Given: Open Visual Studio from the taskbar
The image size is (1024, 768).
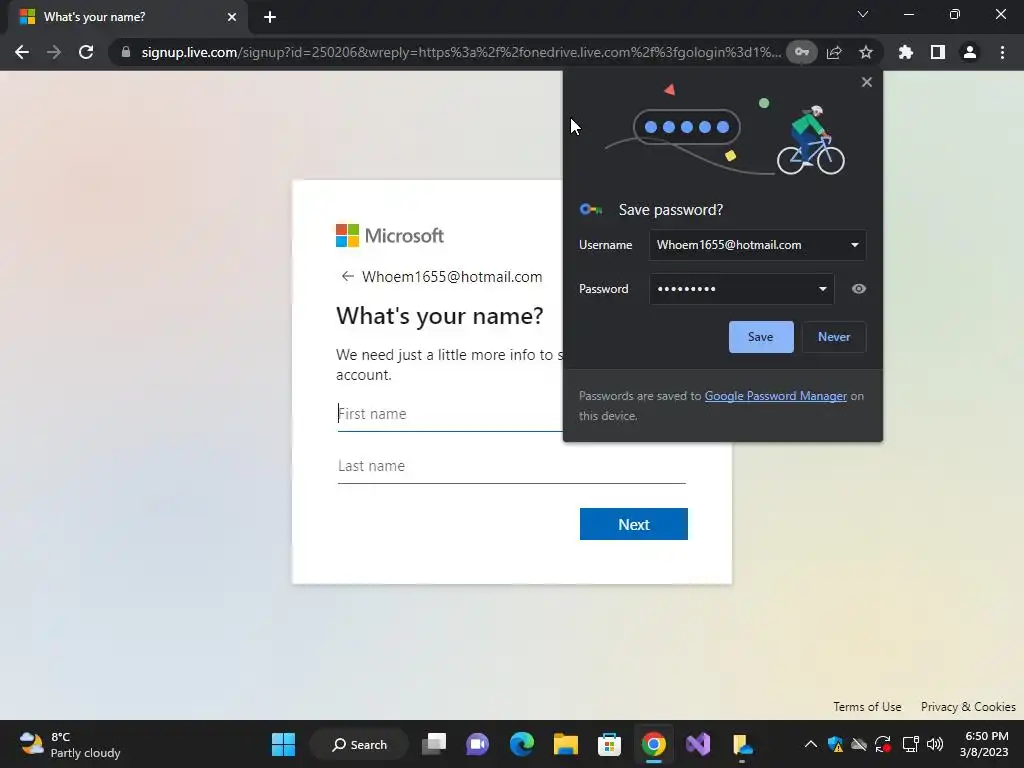Looking at the screenshot, I should pyautogui.click(x=697, y=744).
